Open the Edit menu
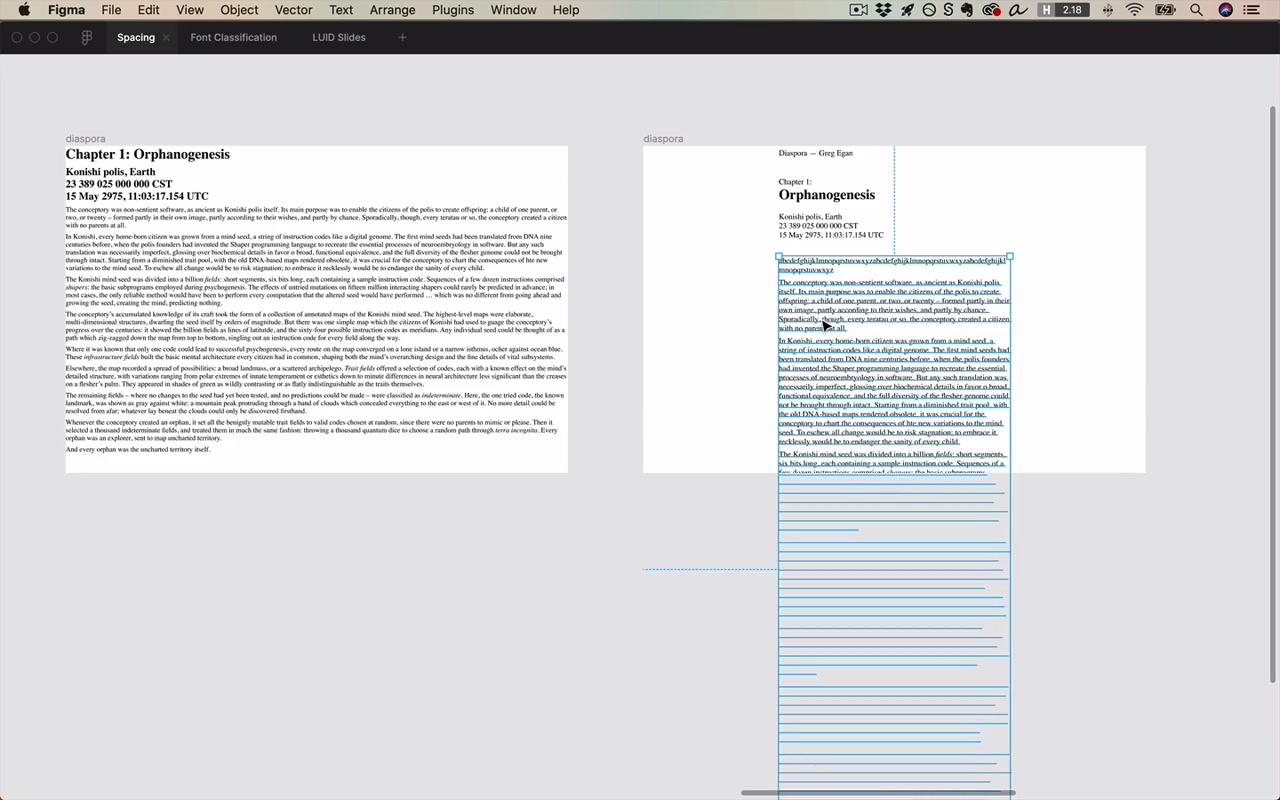Viewport: 1280px width, 800px height. coord(148,10)
